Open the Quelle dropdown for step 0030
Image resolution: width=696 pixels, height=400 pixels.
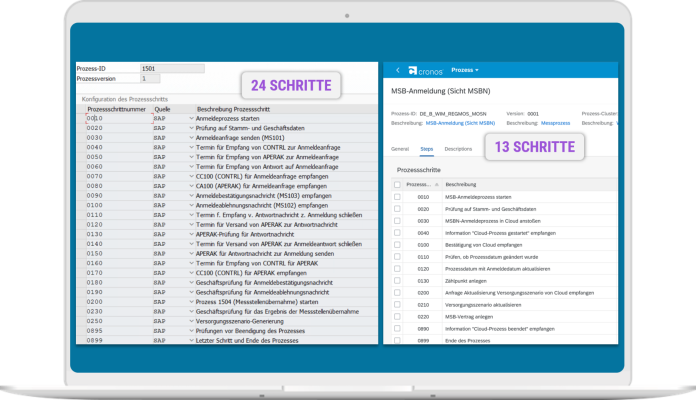191,138
